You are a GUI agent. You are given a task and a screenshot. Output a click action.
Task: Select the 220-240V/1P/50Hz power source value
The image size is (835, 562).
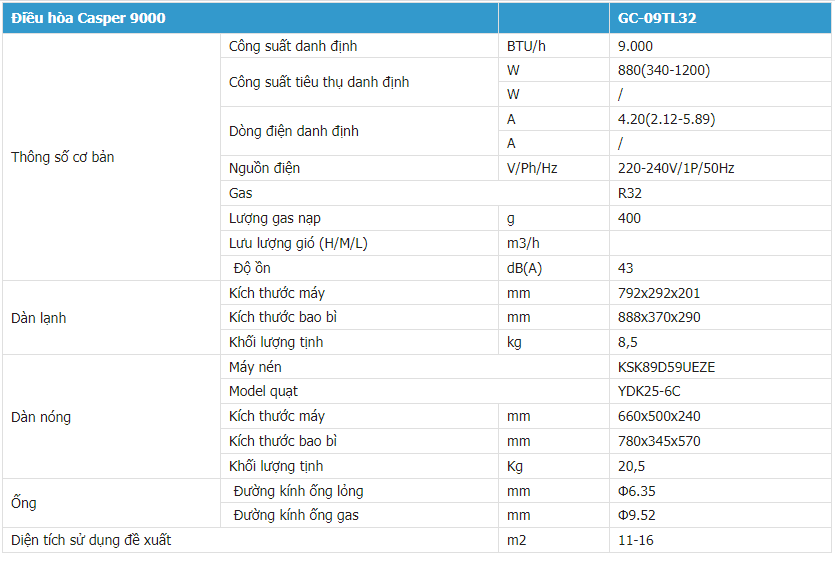click(x=676, y=168)
